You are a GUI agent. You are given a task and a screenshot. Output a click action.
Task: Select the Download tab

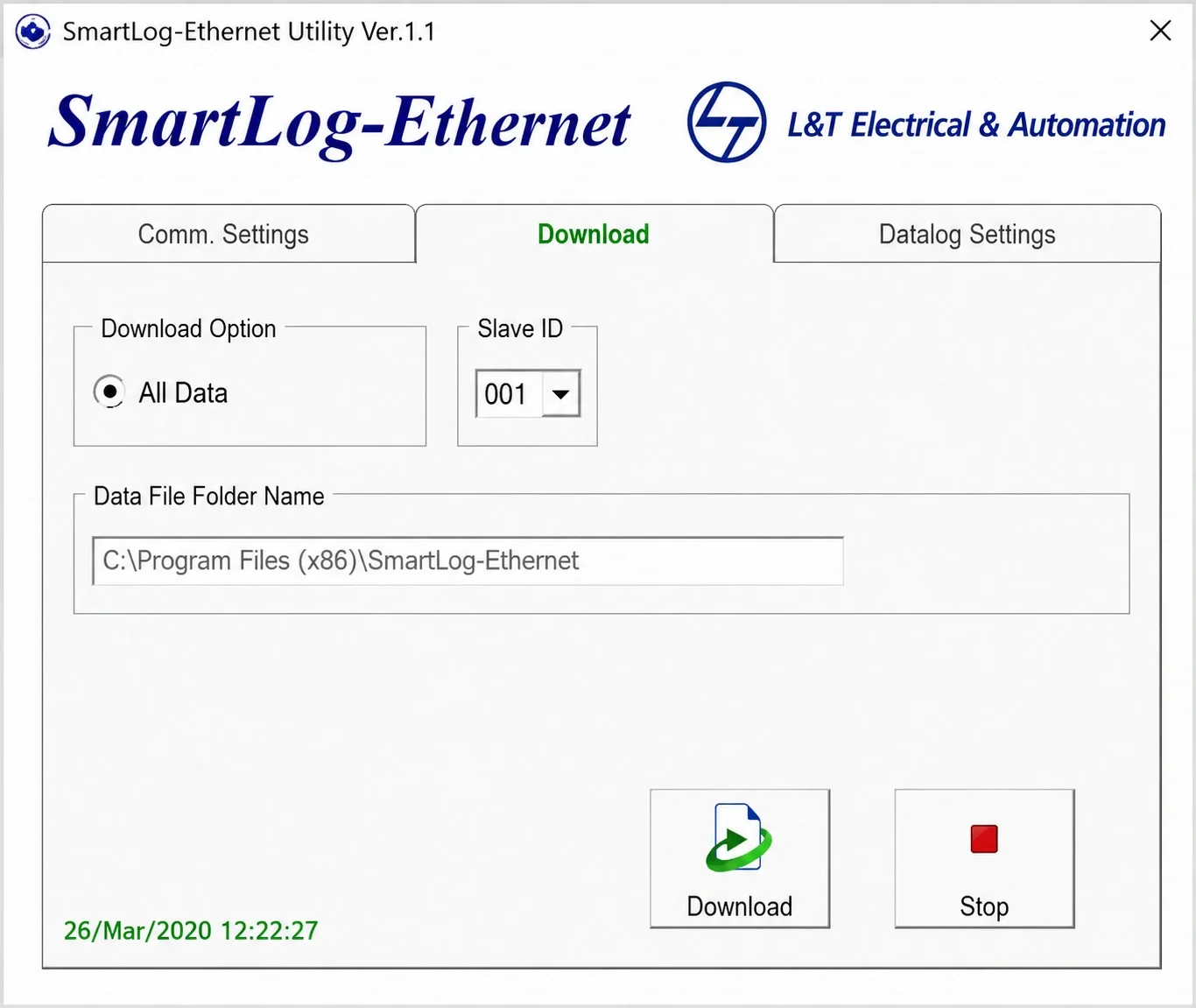pyautogui.click(x=594, y=234)
